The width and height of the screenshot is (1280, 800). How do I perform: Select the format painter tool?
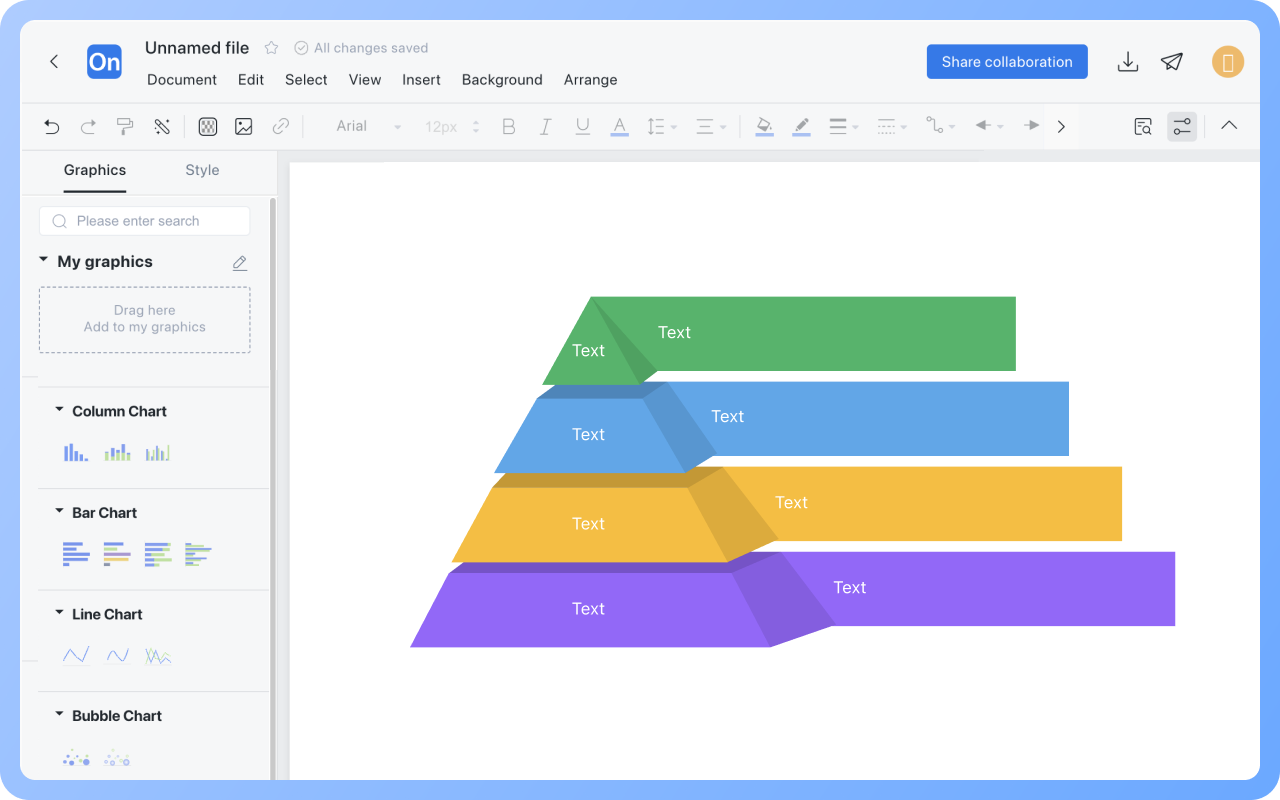coord(124,126)
